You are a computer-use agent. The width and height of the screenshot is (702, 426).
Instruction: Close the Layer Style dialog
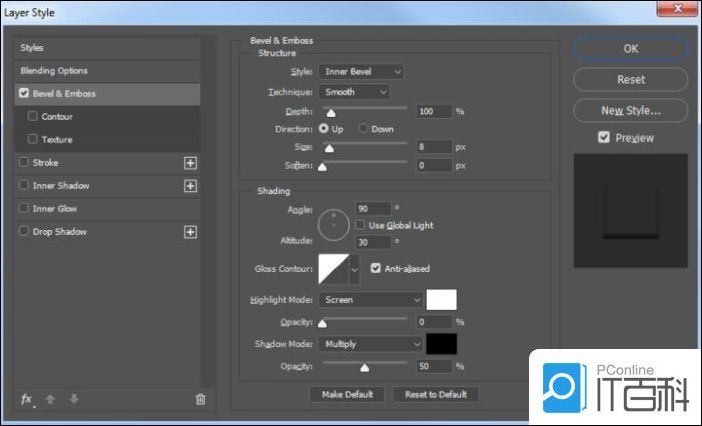click(677, 8)
